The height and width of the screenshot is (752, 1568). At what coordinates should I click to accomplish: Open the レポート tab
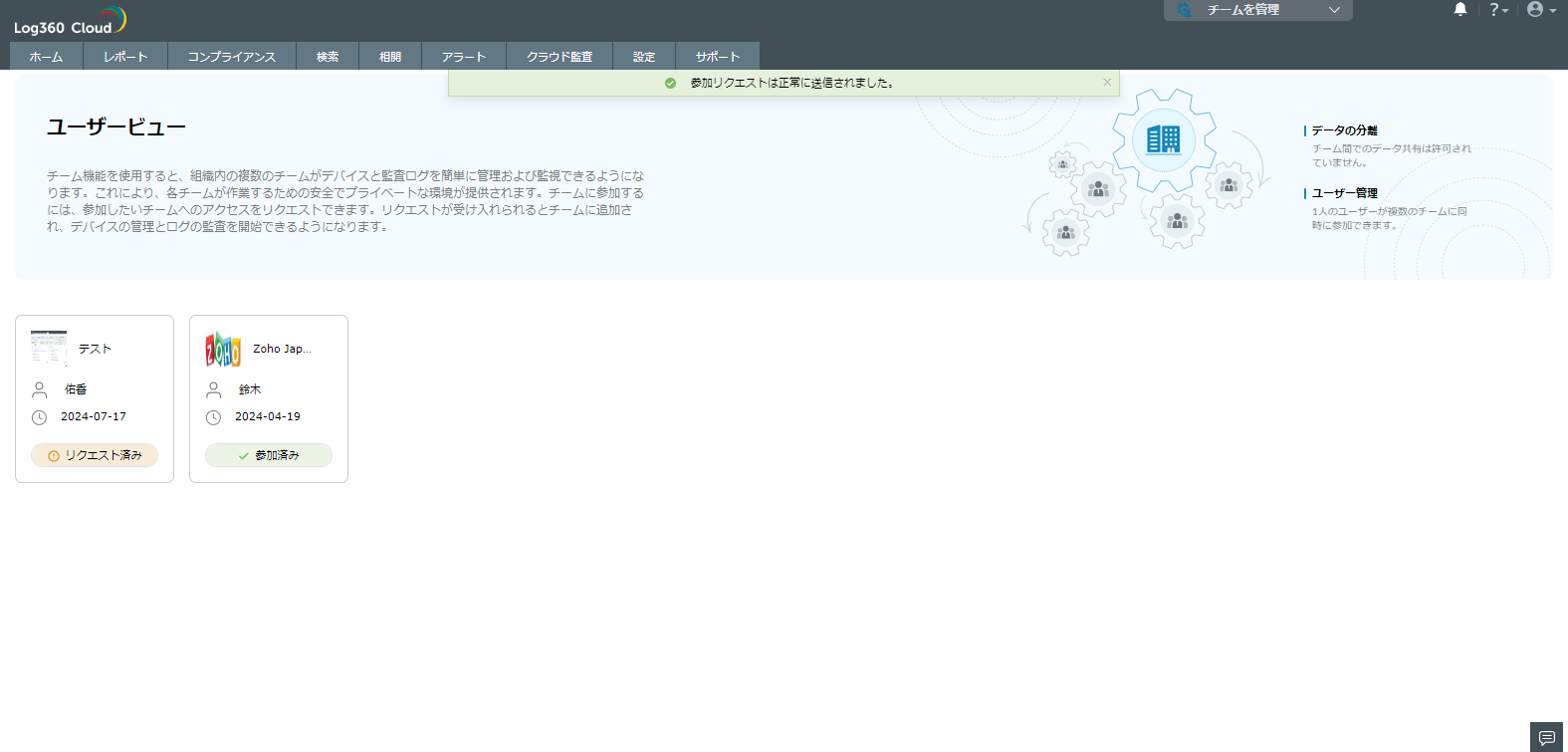coord(125,57)
